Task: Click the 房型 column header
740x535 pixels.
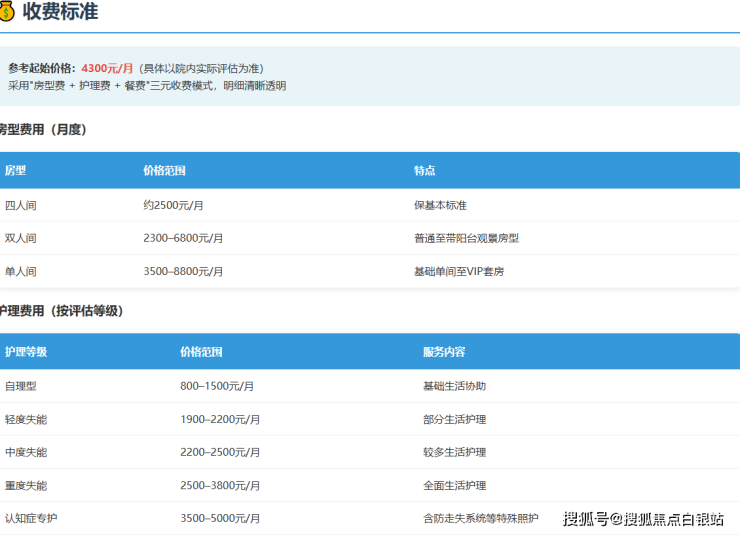Action: click(x=16, y=171)
